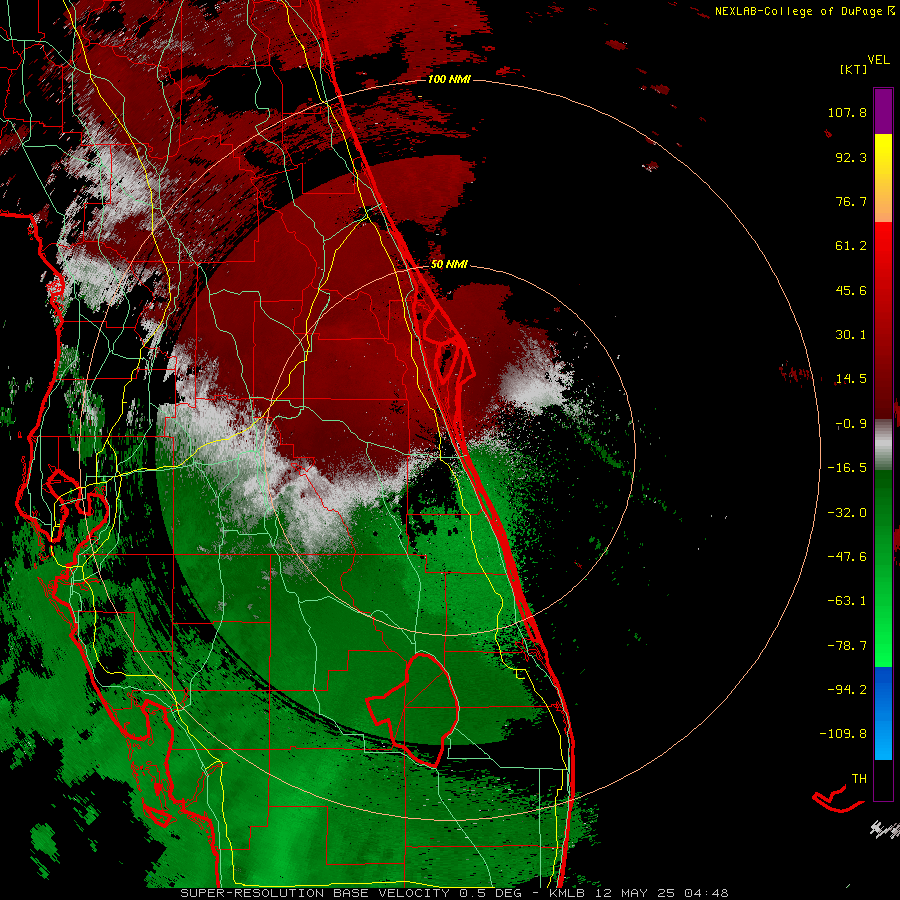This screenshot has height=900, width=900.
Task: Click the -32.0 scale value
Action: click(x=847, y=513)
